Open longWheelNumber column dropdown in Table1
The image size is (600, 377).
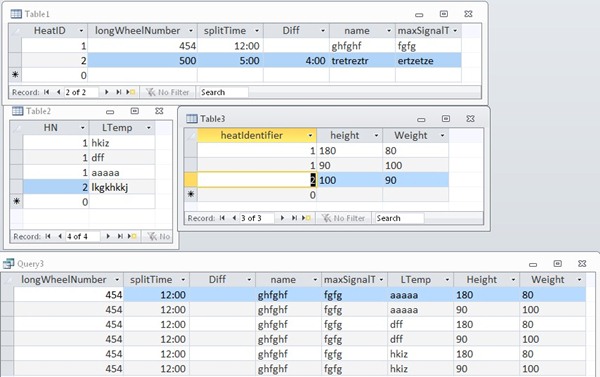[191, 31]
